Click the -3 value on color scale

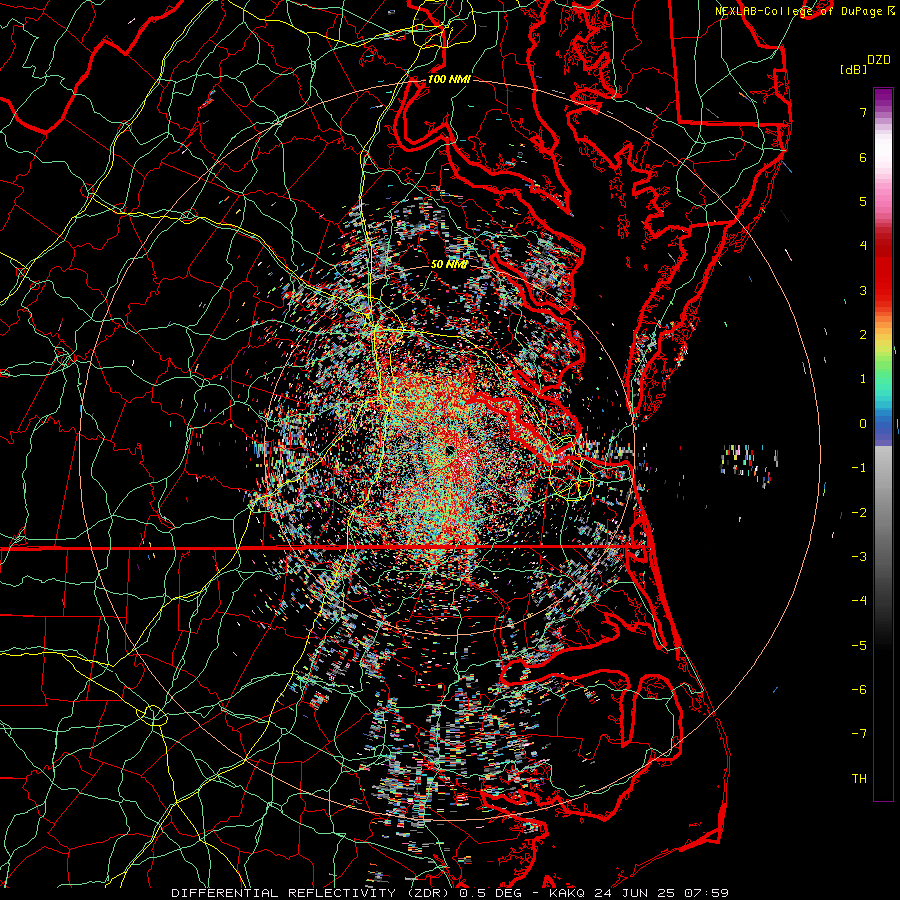[859, 557]
